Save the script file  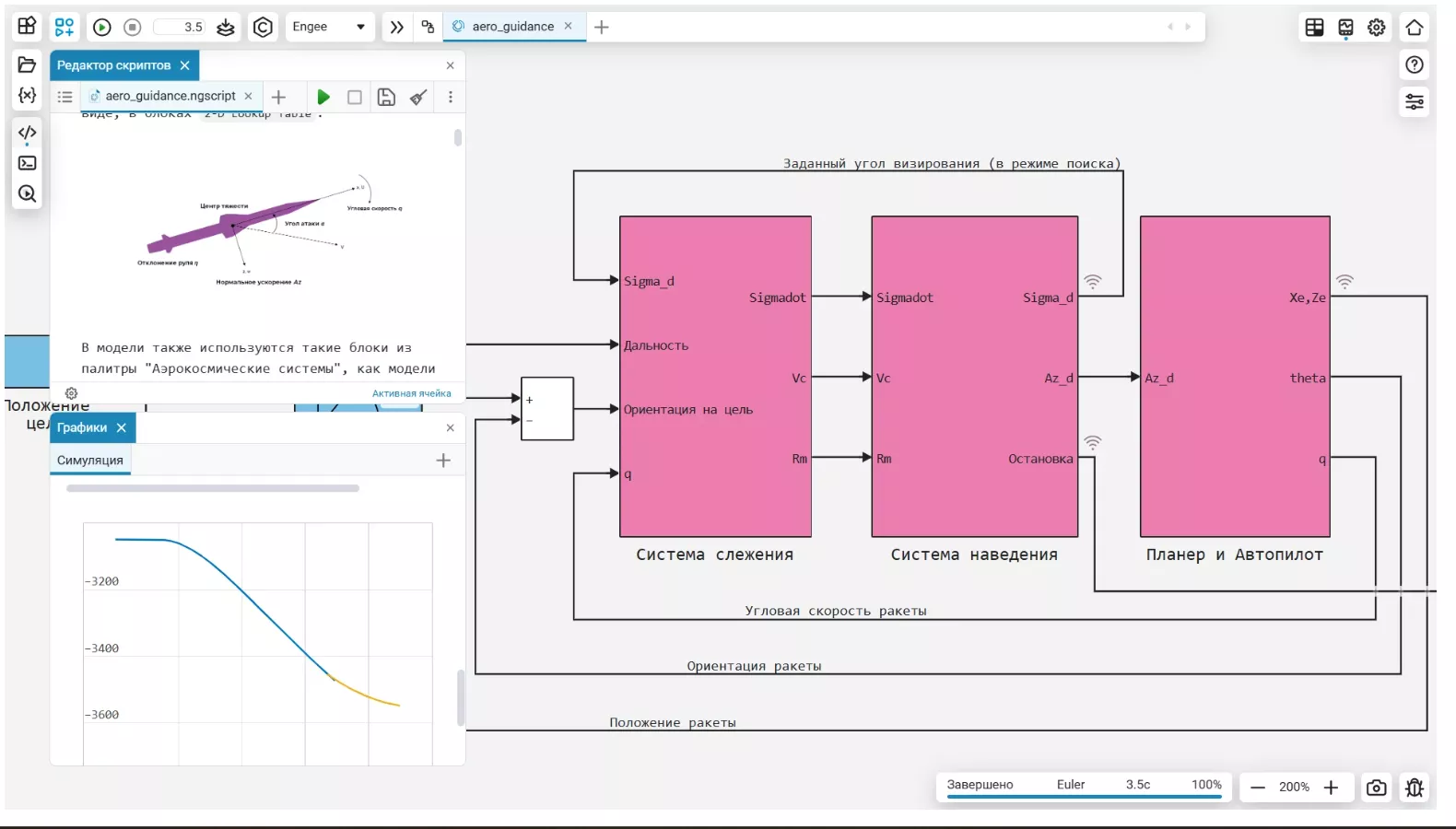(x=386, y=97)
